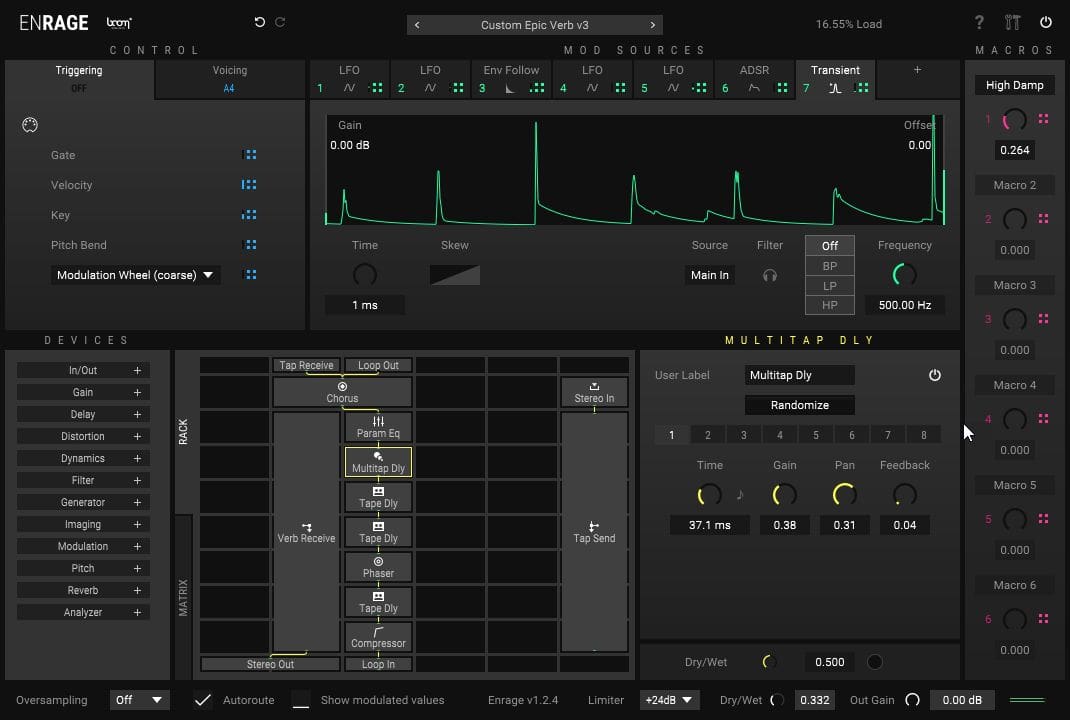Screen dimensions: 1070x720
Task: Set the filter mode to HP
Action: click(830, 305)
